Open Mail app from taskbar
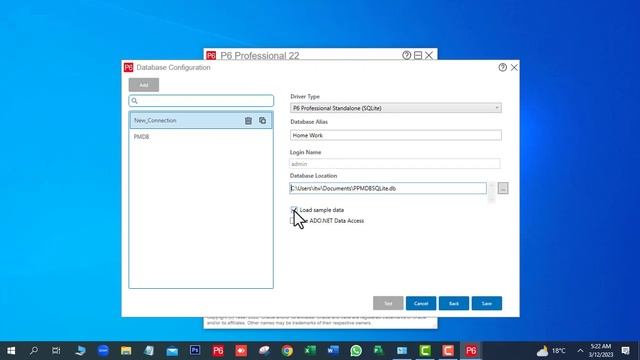The image size is (640, 360). pyautogui.click(x=172, y=351)
